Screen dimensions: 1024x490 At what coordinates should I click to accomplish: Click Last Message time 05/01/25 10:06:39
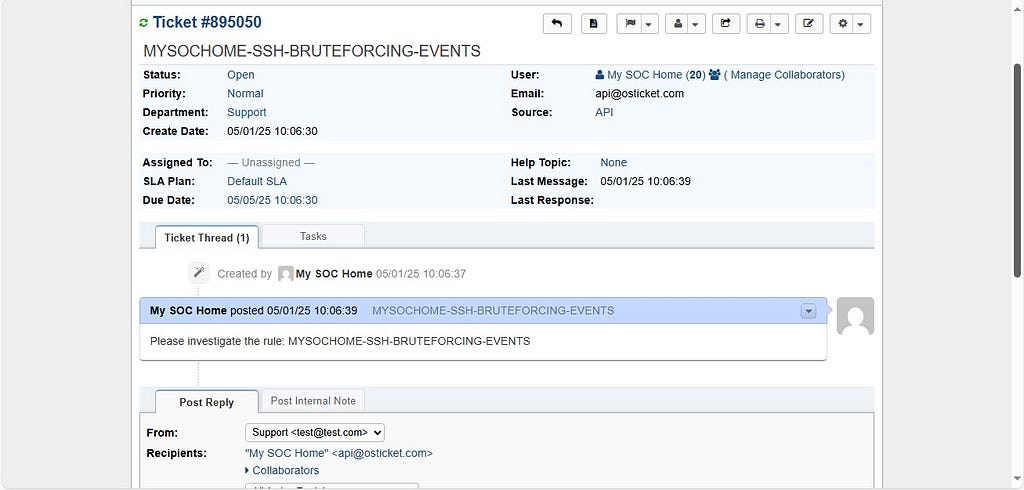(x=645, y=182)
